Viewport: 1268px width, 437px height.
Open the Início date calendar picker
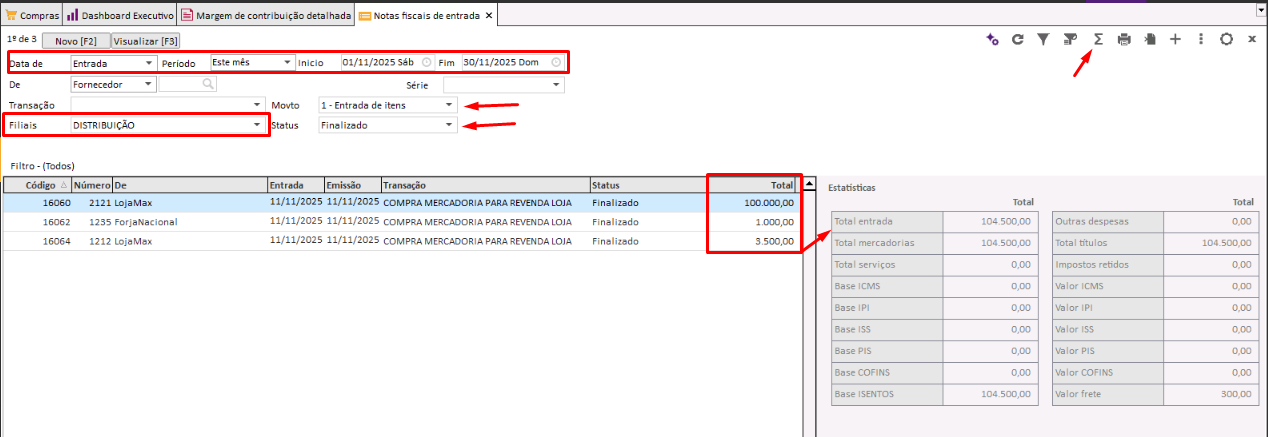tap(427, 62)
